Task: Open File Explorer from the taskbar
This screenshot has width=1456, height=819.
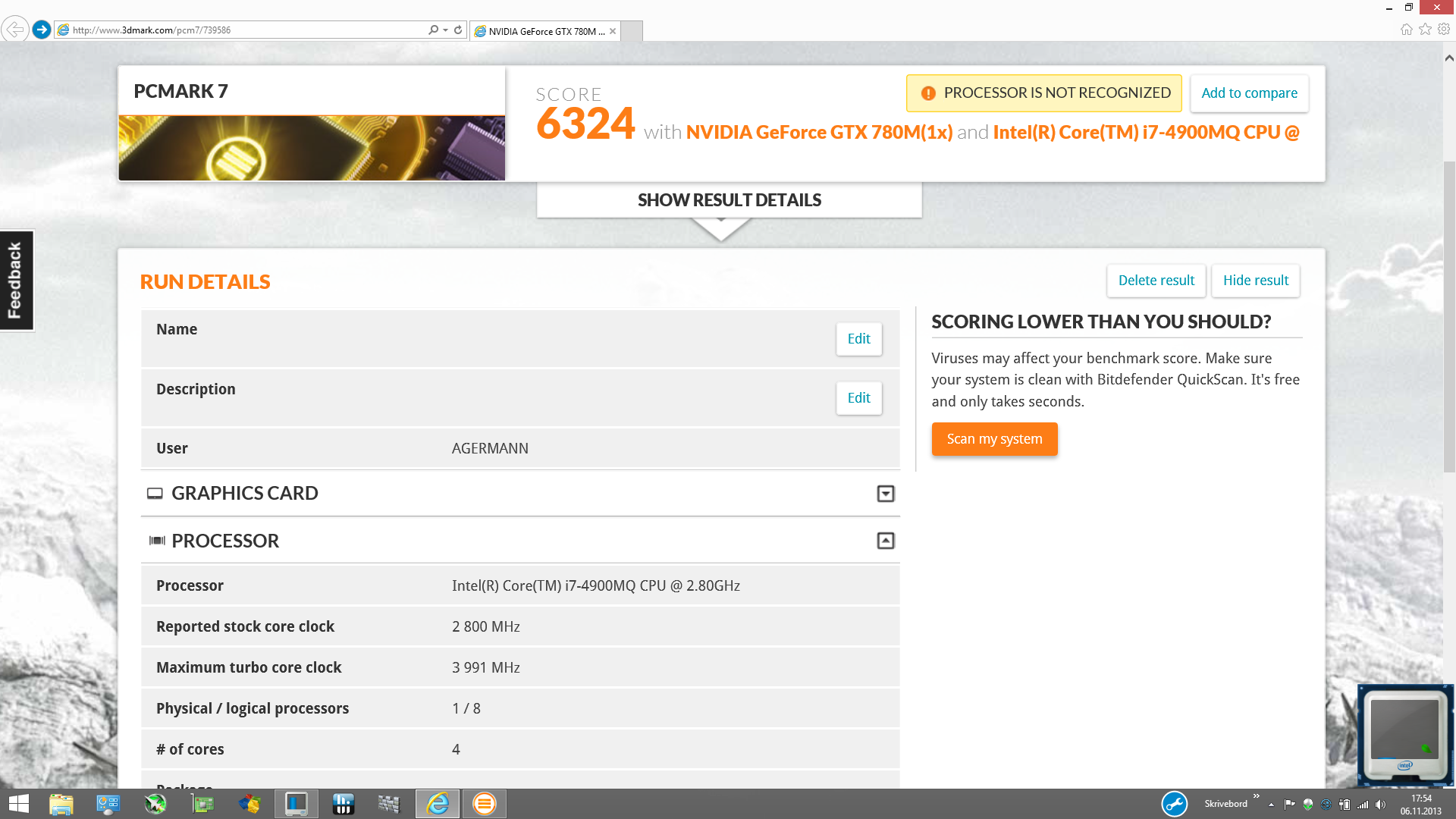Action: click(x=61, y=804)
